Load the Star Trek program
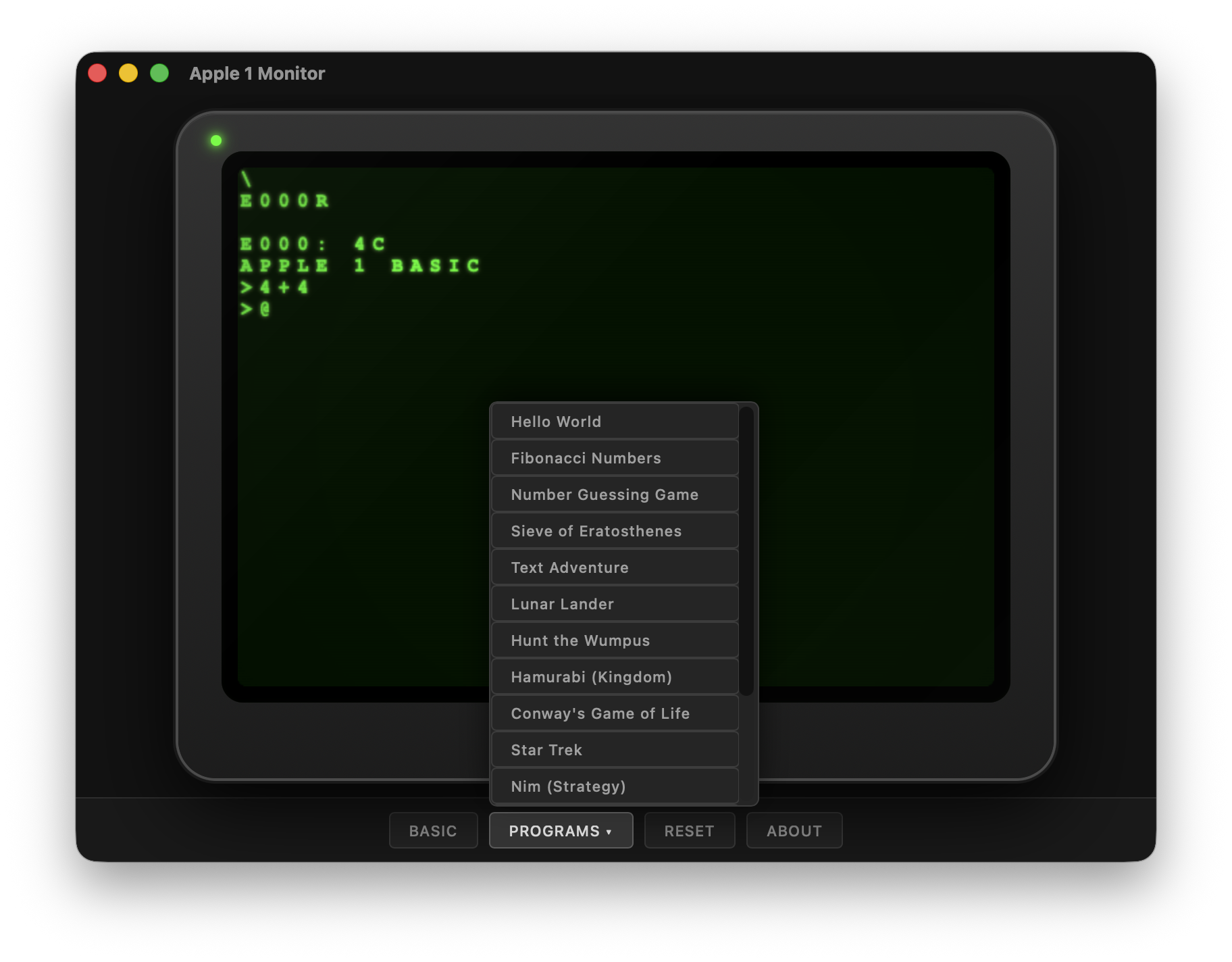 coord(615,750)
